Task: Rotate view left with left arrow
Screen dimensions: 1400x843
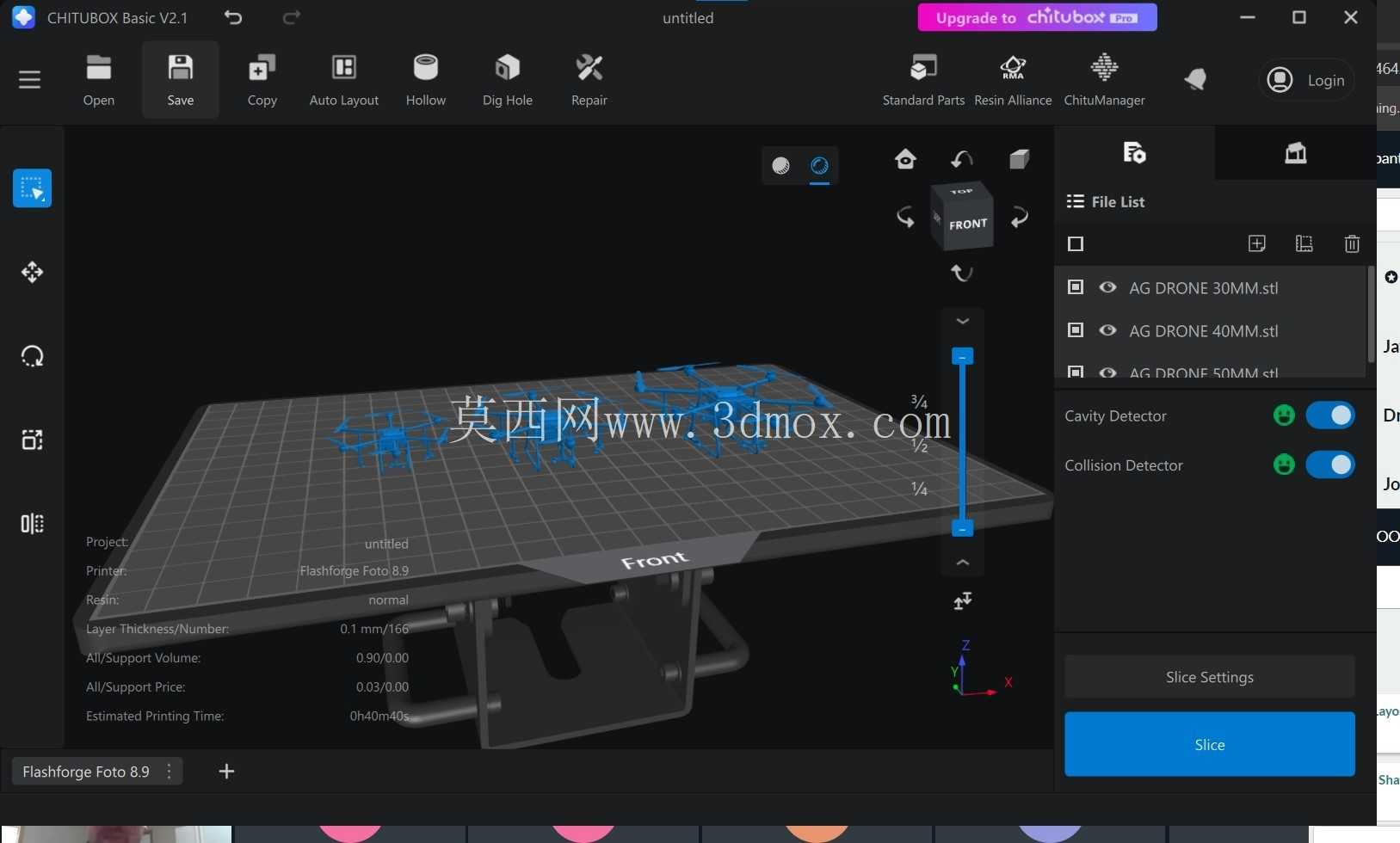Action: [905, 217]
